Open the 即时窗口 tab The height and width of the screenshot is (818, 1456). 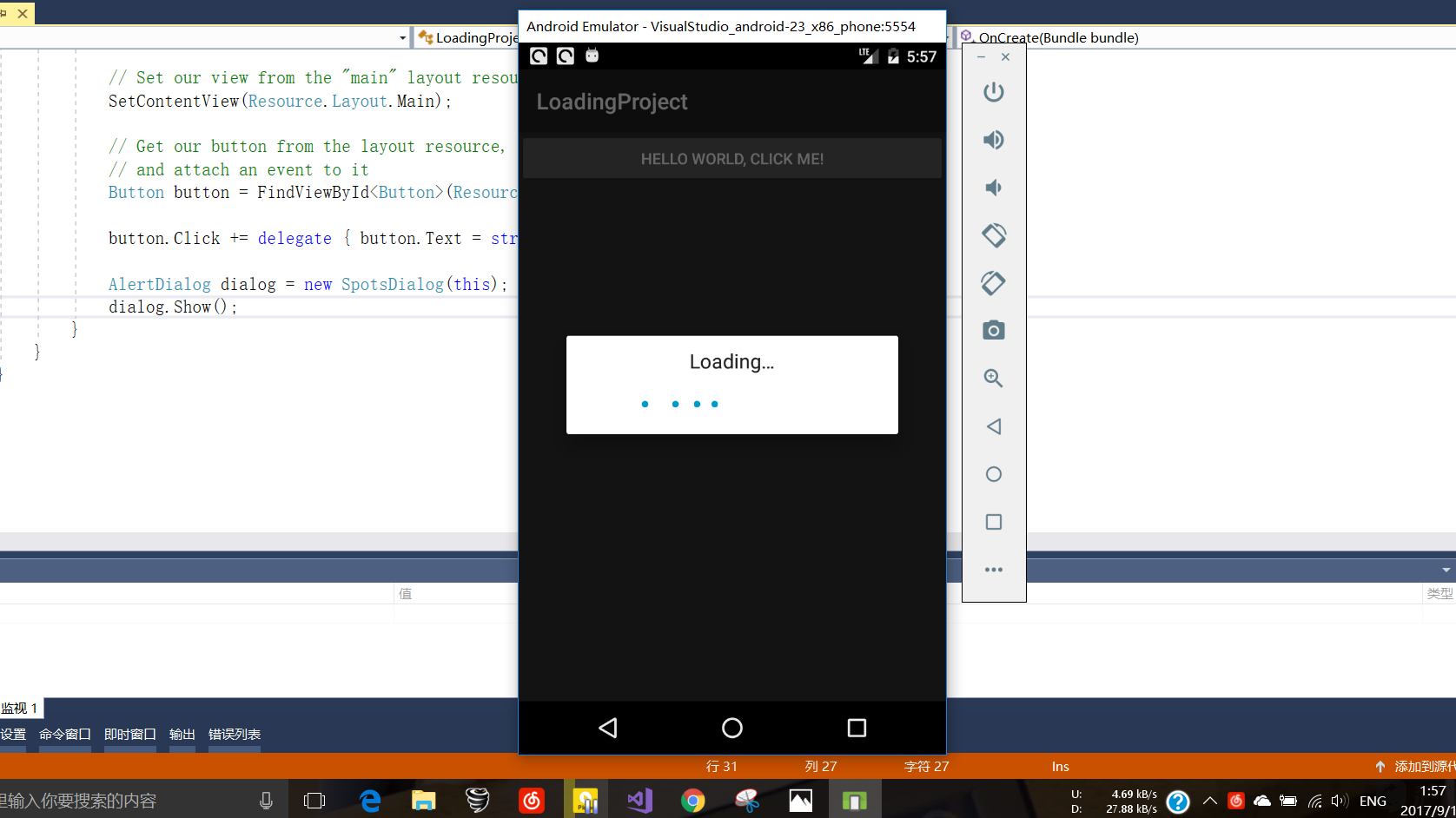click(130, 735)
